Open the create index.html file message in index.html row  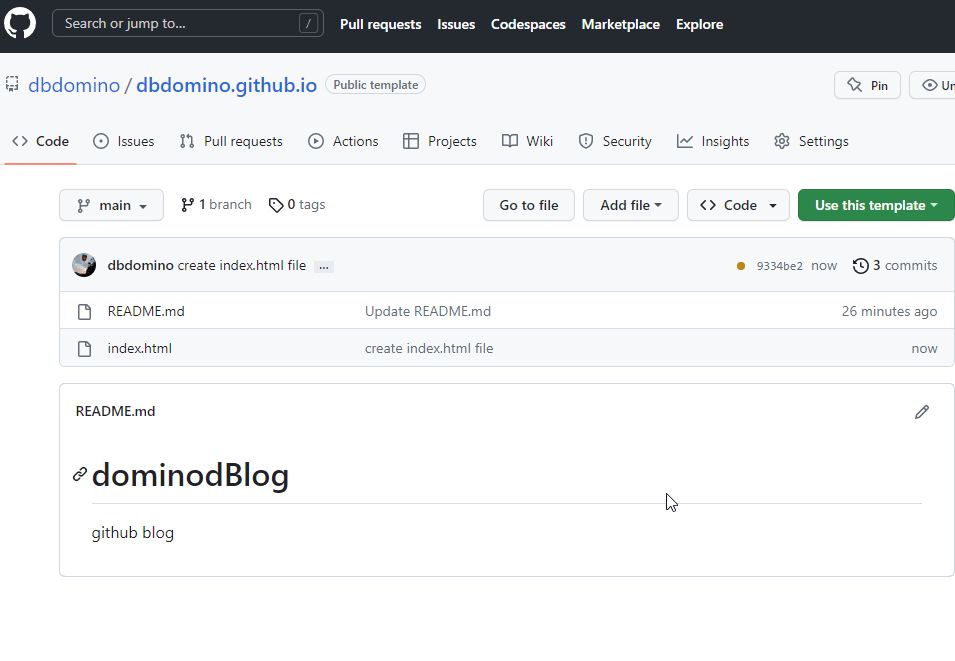click(429, 348)
